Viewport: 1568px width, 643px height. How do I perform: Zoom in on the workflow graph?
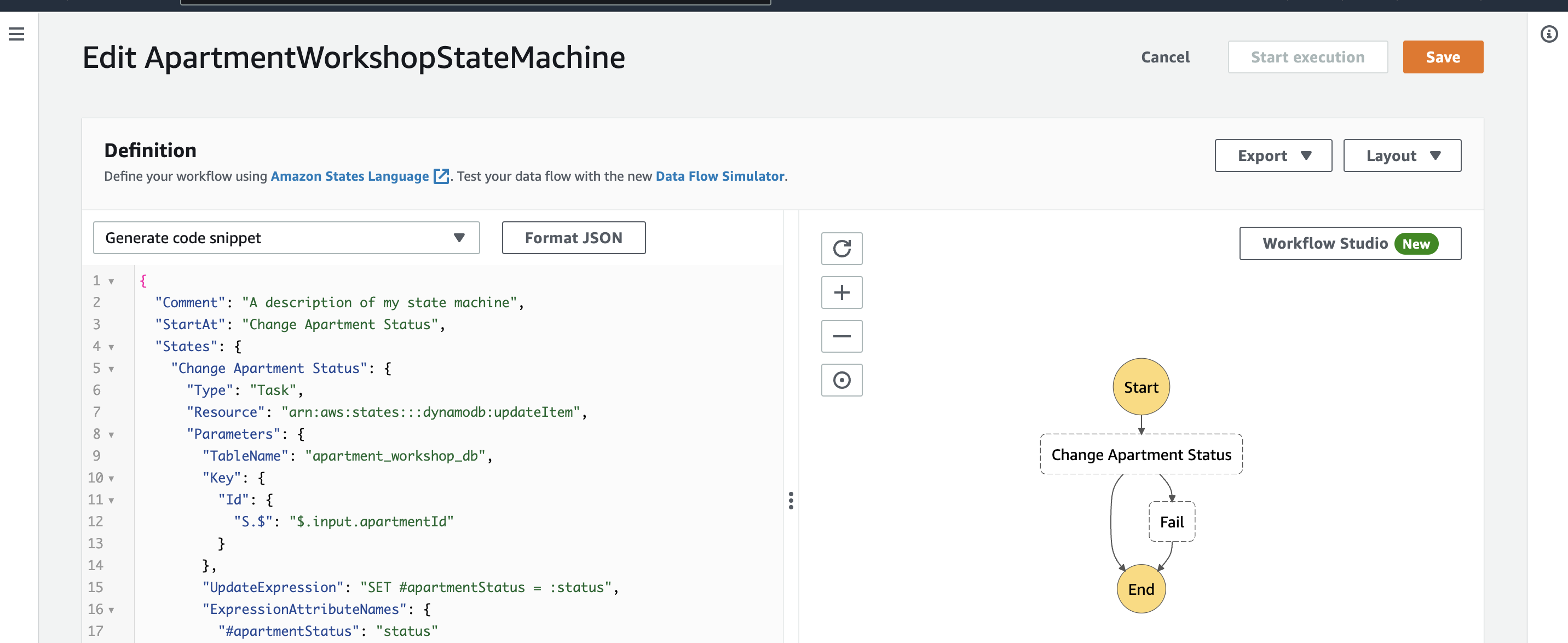coord(841,292)
